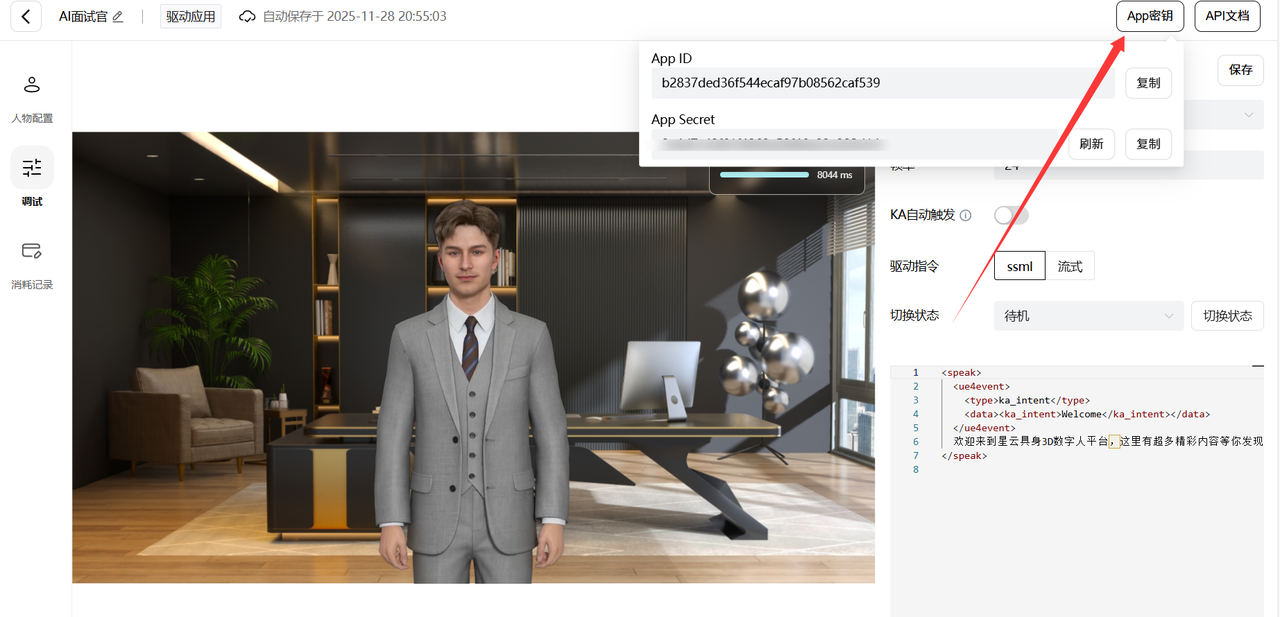The height and width of the screenshot is (617, 1280).
Task: Enable the KA自动触发 switch
Action: click(1010, 215)
